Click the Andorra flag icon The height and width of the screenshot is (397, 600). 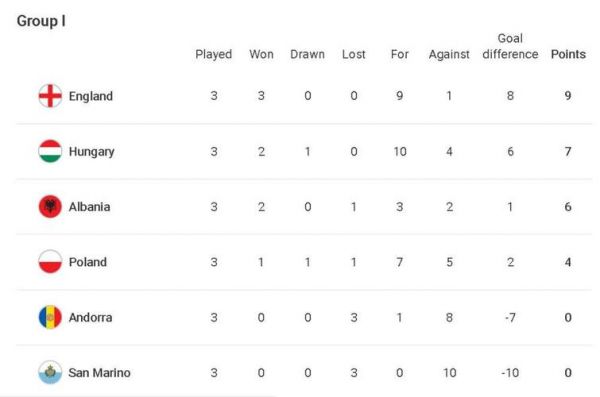click(50, 317)
